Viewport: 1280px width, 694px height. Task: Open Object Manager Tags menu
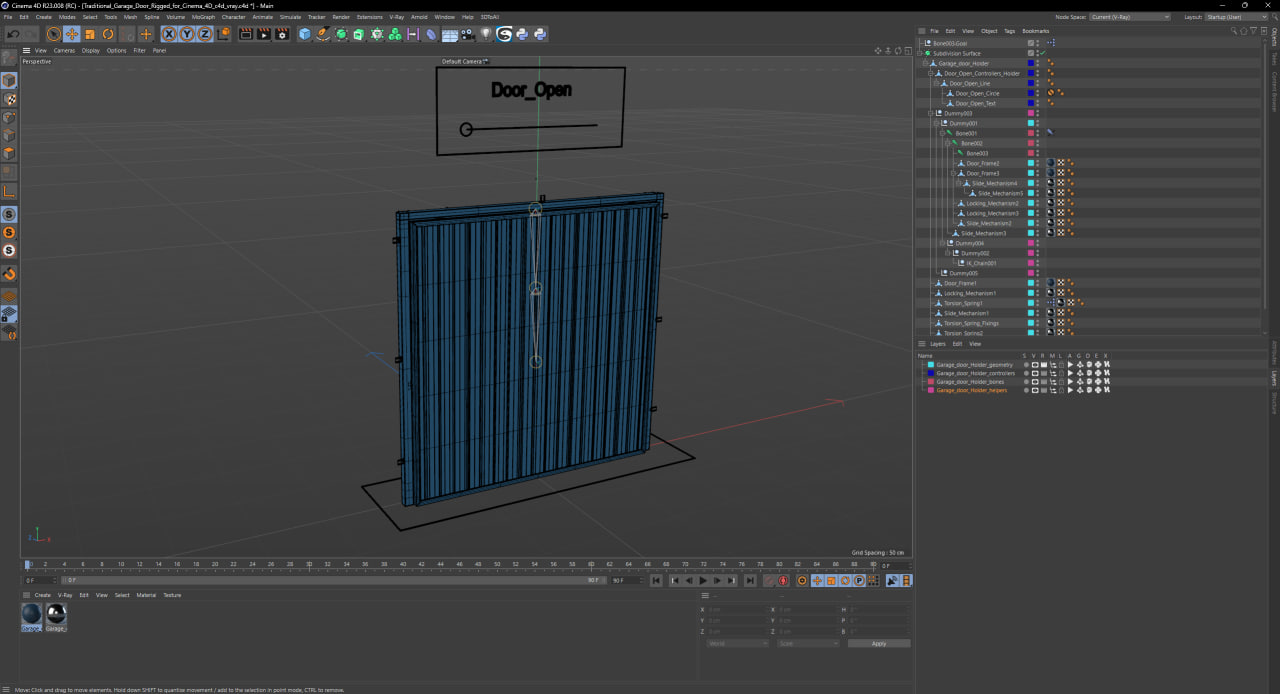[x=1010, y=31]
